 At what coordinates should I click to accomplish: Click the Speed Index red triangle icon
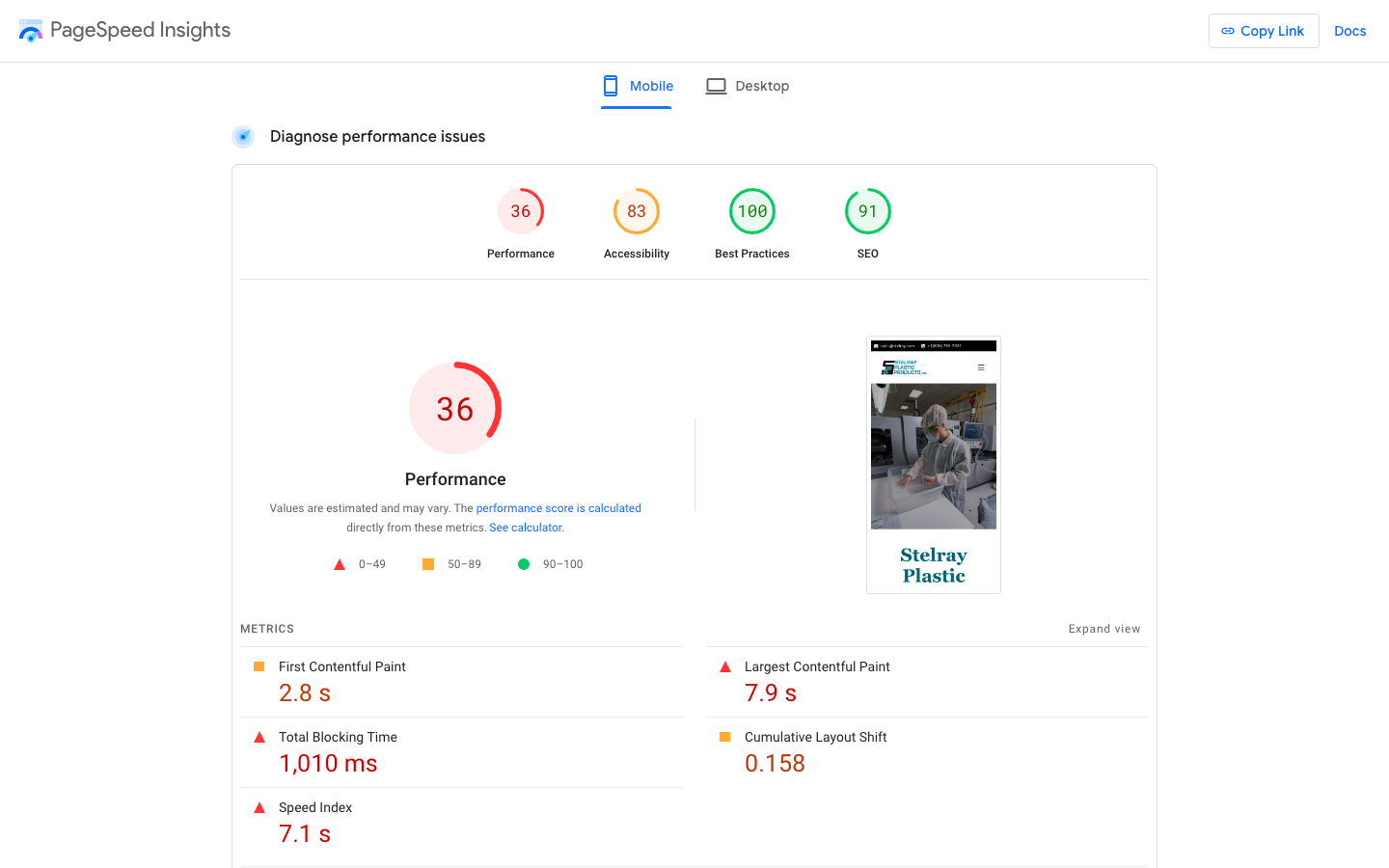click(x=259, y=807)
